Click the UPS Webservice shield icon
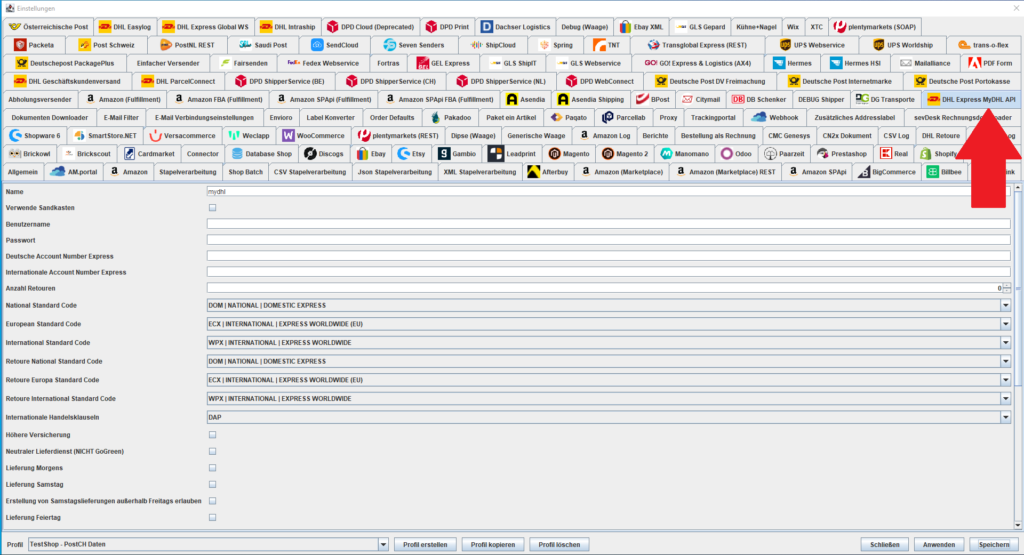The height and width of the screenshot is (555, 1024). [x=785, y=45]
